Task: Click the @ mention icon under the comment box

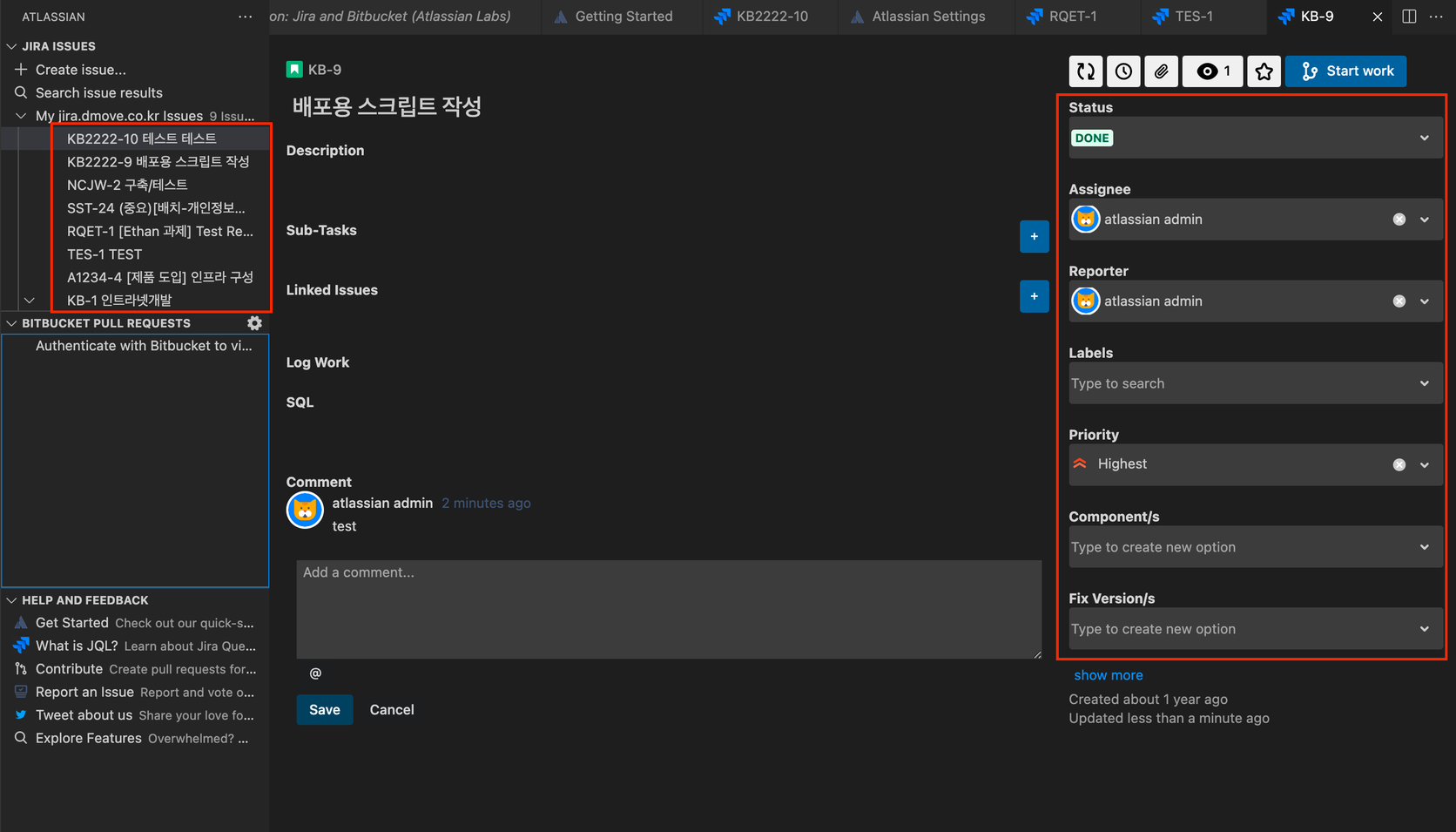Action: (x=314, y=673)
